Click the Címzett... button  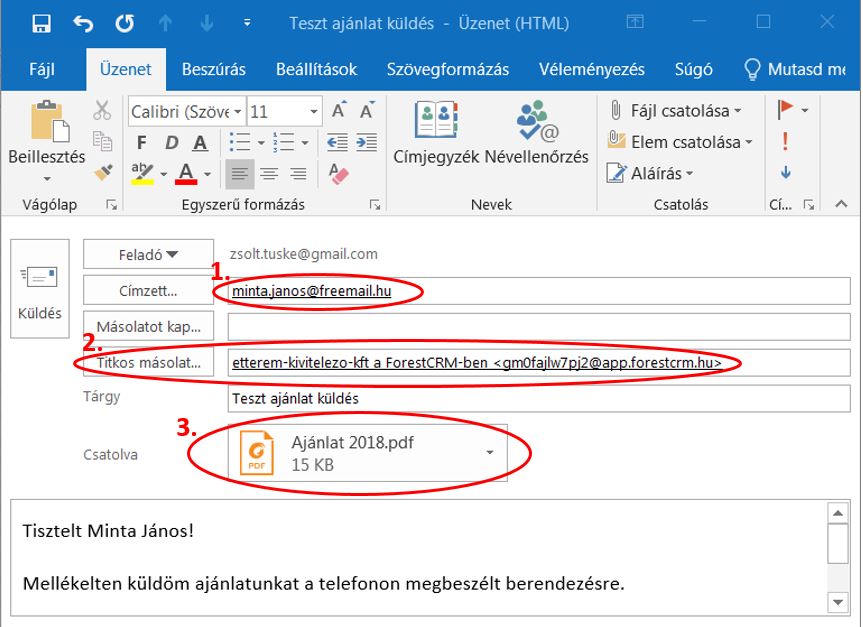coord(148,291)
